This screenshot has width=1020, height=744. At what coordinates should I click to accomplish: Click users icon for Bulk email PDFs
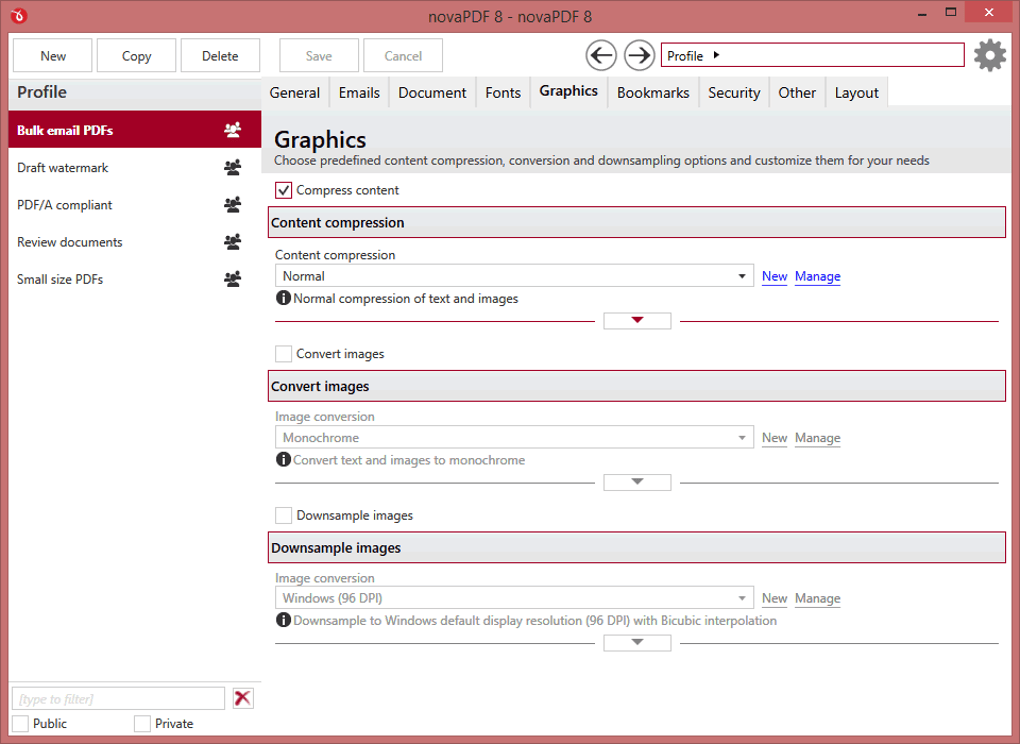click(232, 130)
